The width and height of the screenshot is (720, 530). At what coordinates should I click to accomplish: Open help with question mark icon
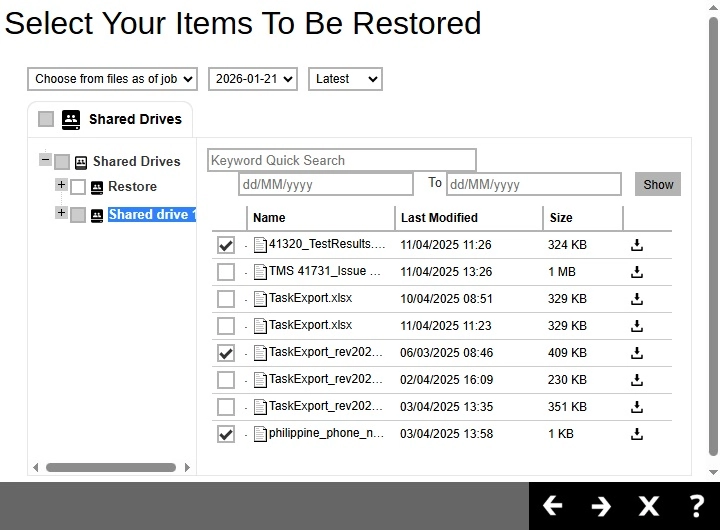point(697,506)
